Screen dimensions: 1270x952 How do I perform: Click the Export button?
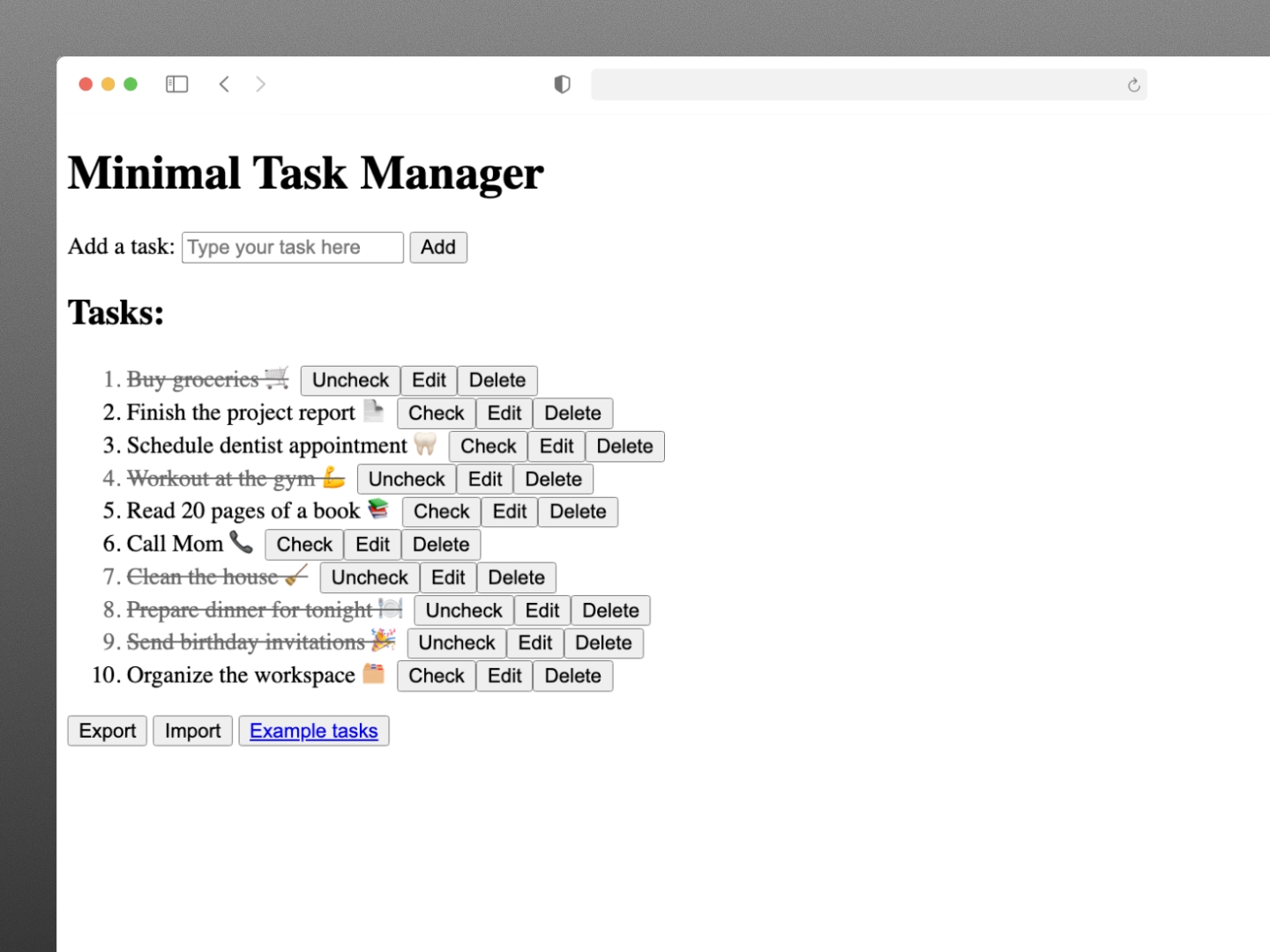click(107, 731)
